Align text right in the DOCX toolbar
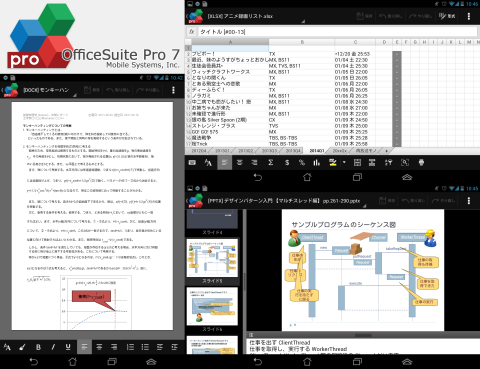The height and width of the screenshot is (369, 480). [114, 347]
